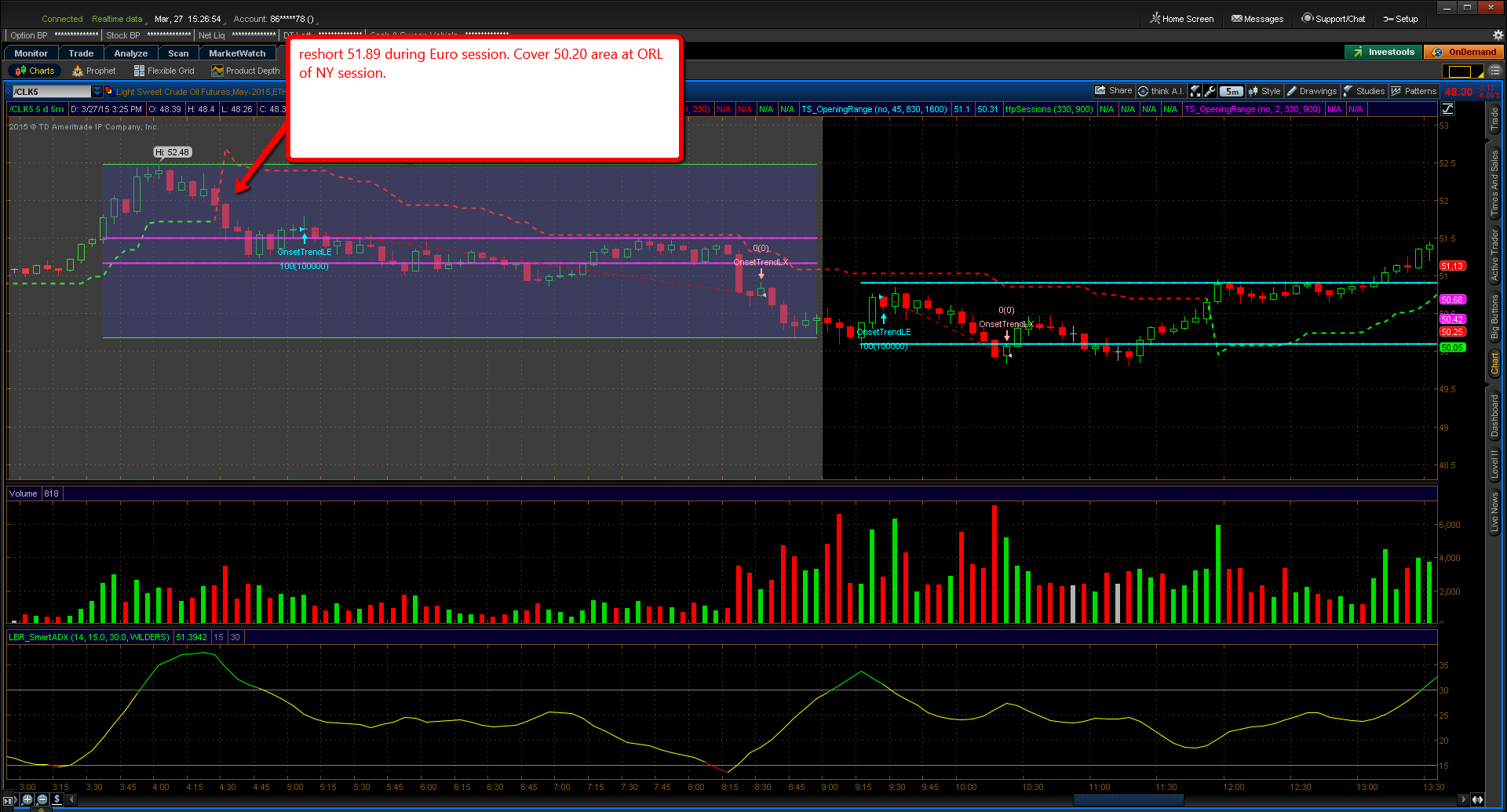
Task: Open Support/Chat
Action: (1334, 19)
